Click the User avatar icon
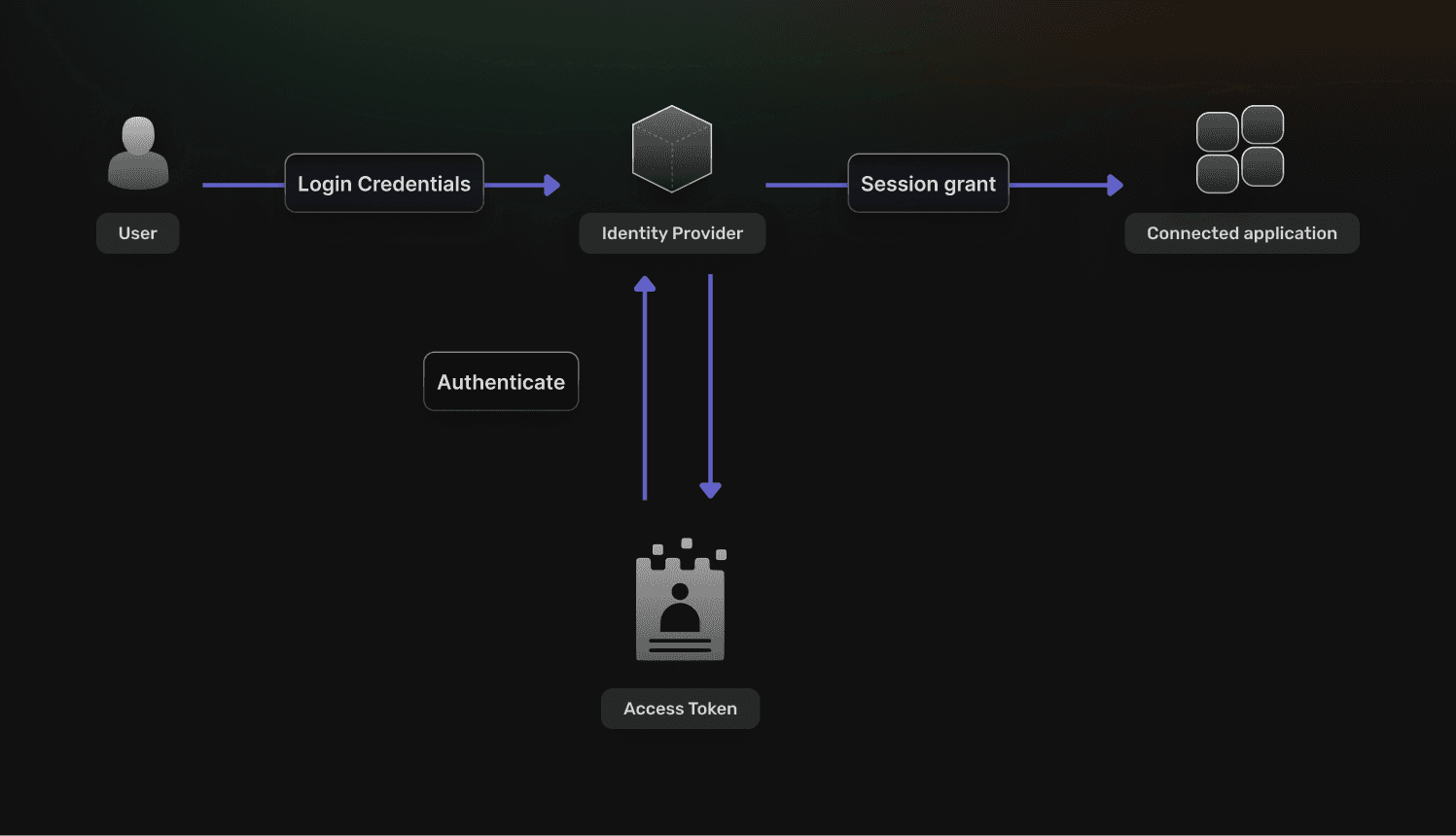This screenshot has height=836, width=1456. (x=138, y=153)
